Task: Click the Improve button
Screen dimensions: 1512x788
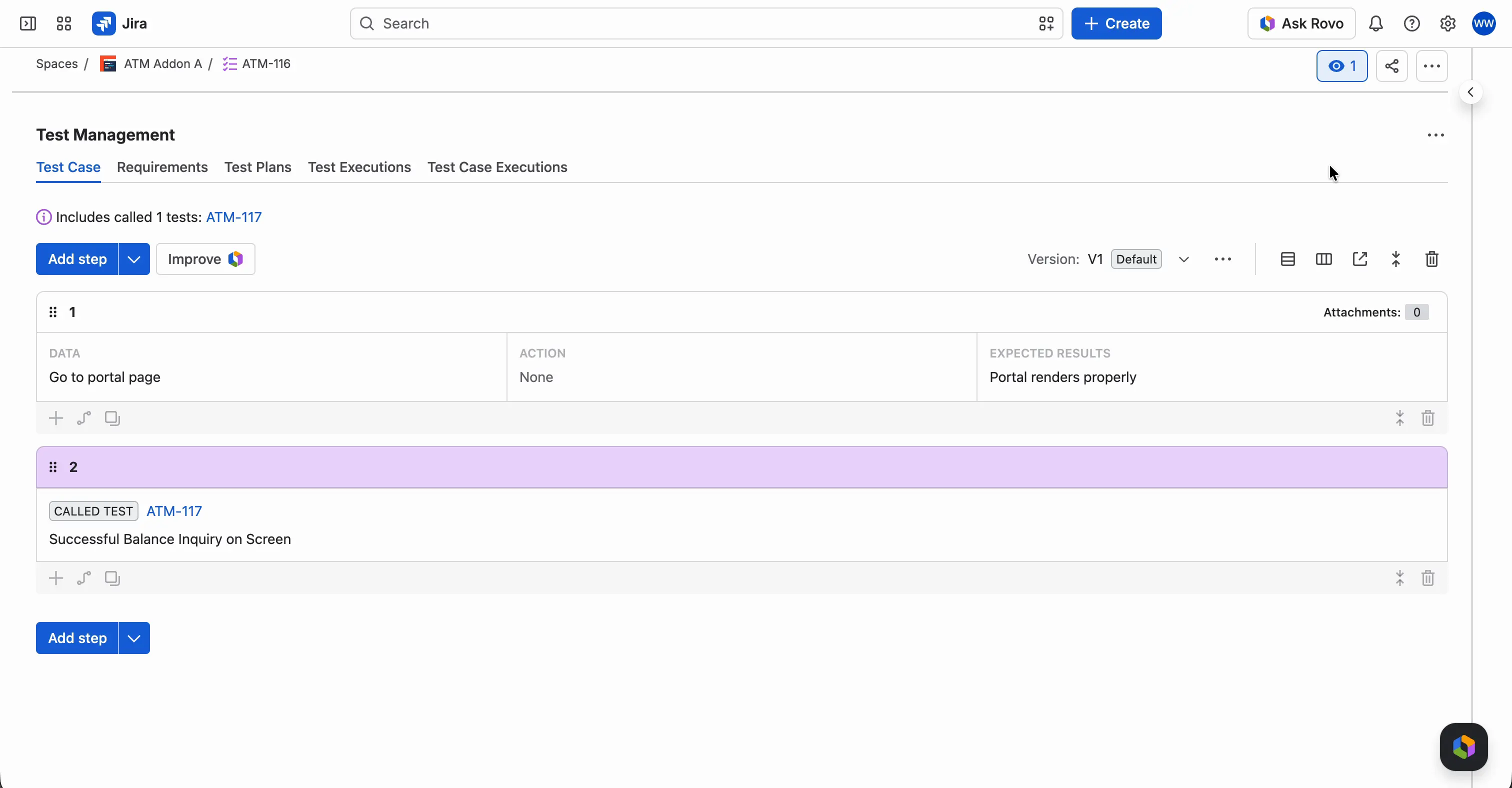Action: [x=205, y=259]
